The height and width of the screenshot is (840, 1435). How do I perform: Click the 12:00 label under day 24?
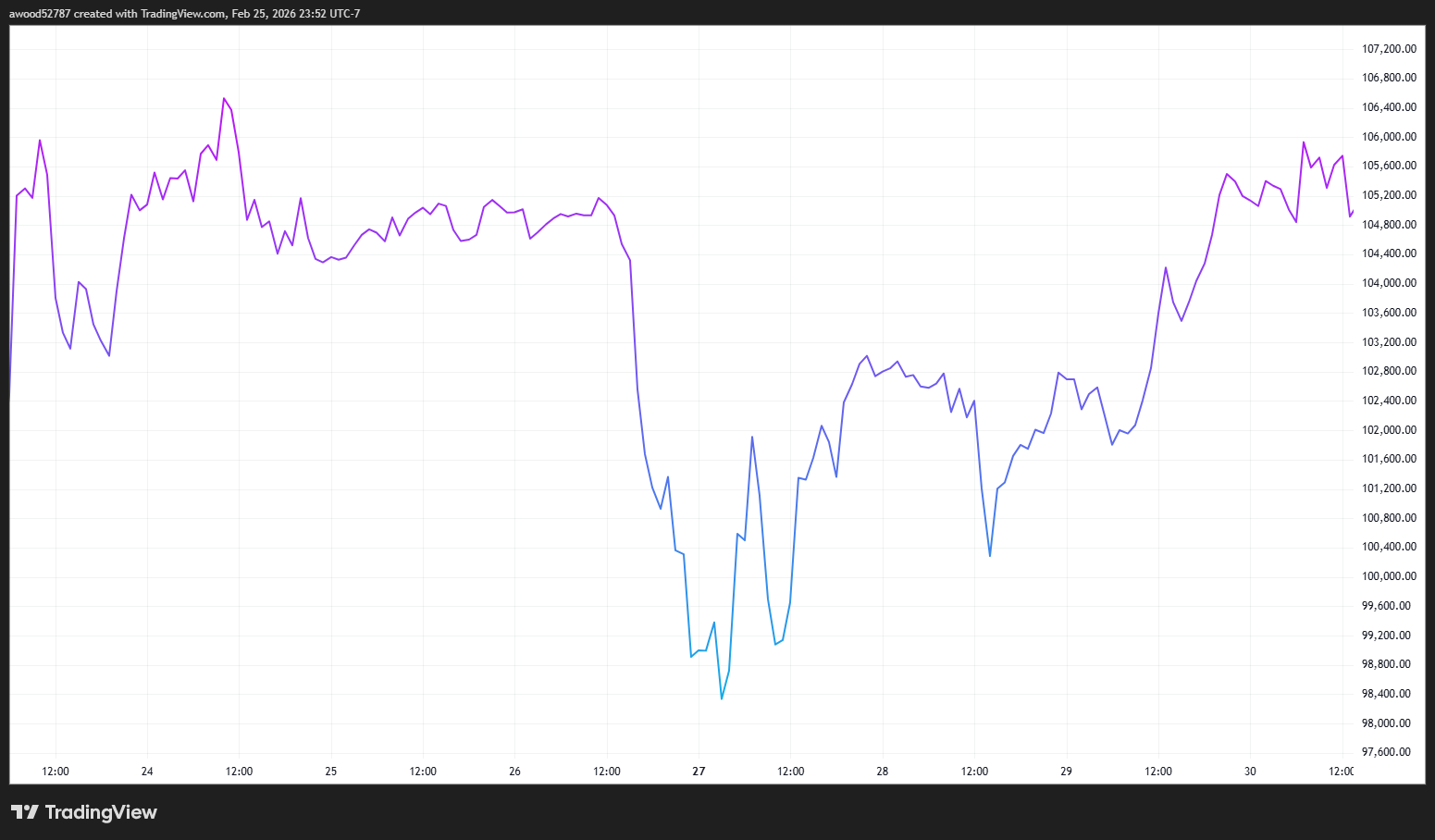pyautogui.click(x=239, y=771)
